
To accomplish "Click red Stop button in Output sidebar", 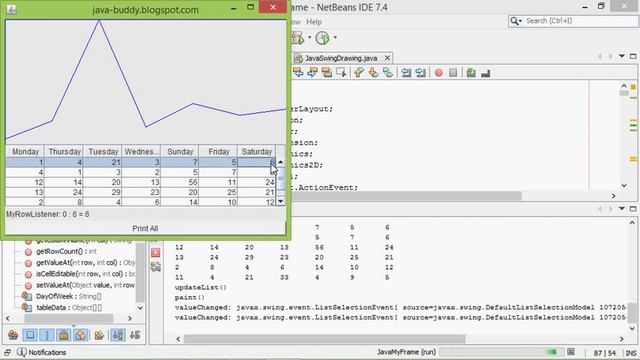I will (x=156, y=253).
